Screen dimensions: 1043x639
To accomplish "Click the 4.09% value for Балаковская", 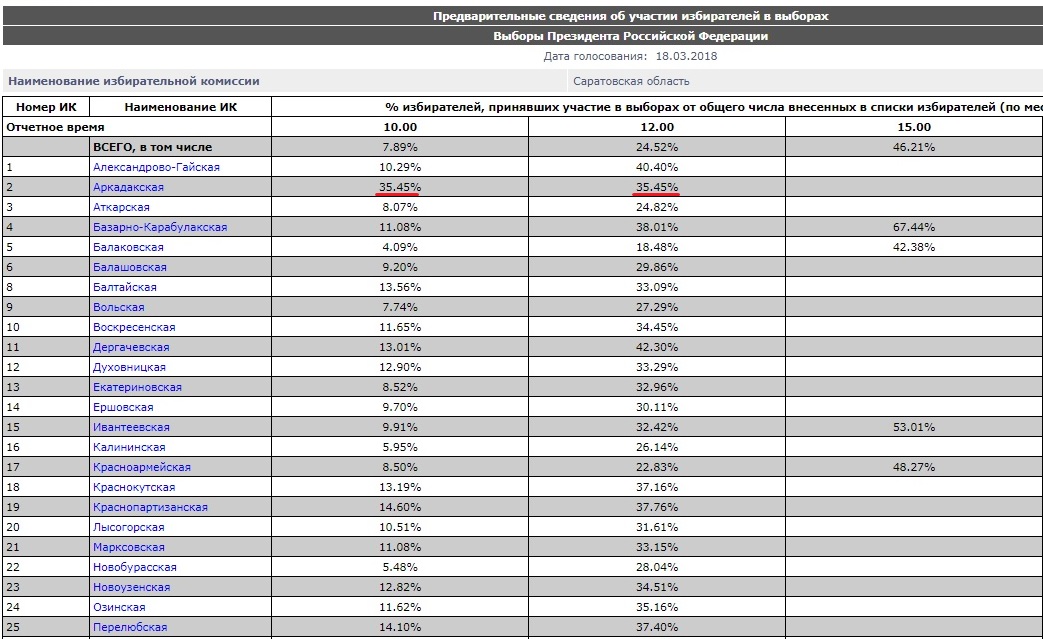I will (x=400, y=247).
